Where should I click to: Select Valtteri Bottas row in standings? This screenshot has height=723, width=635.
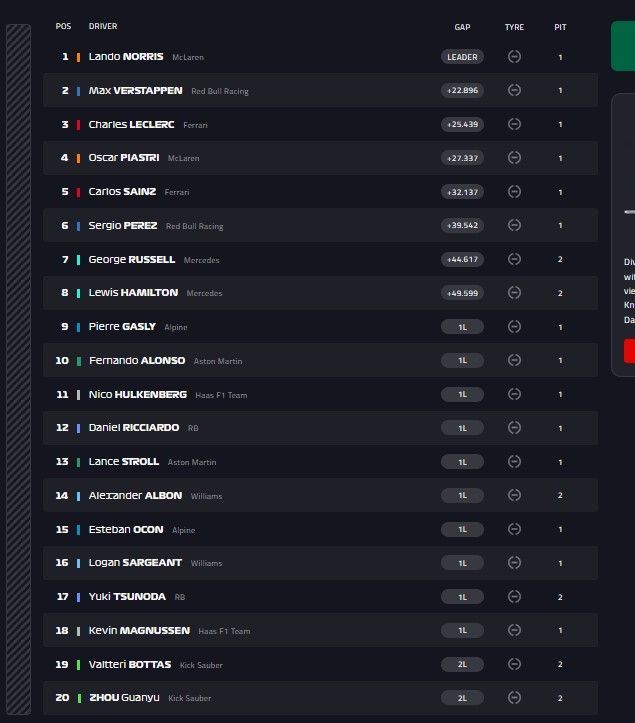point(320,664)
